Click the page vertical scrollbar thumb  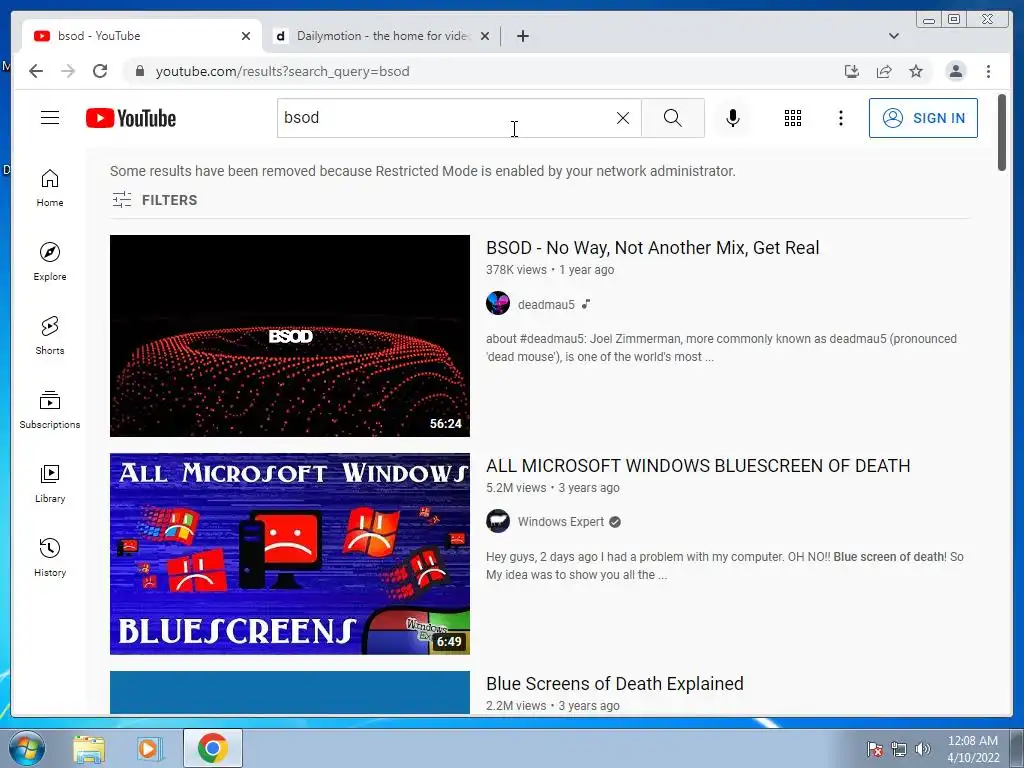(1002, 133)
